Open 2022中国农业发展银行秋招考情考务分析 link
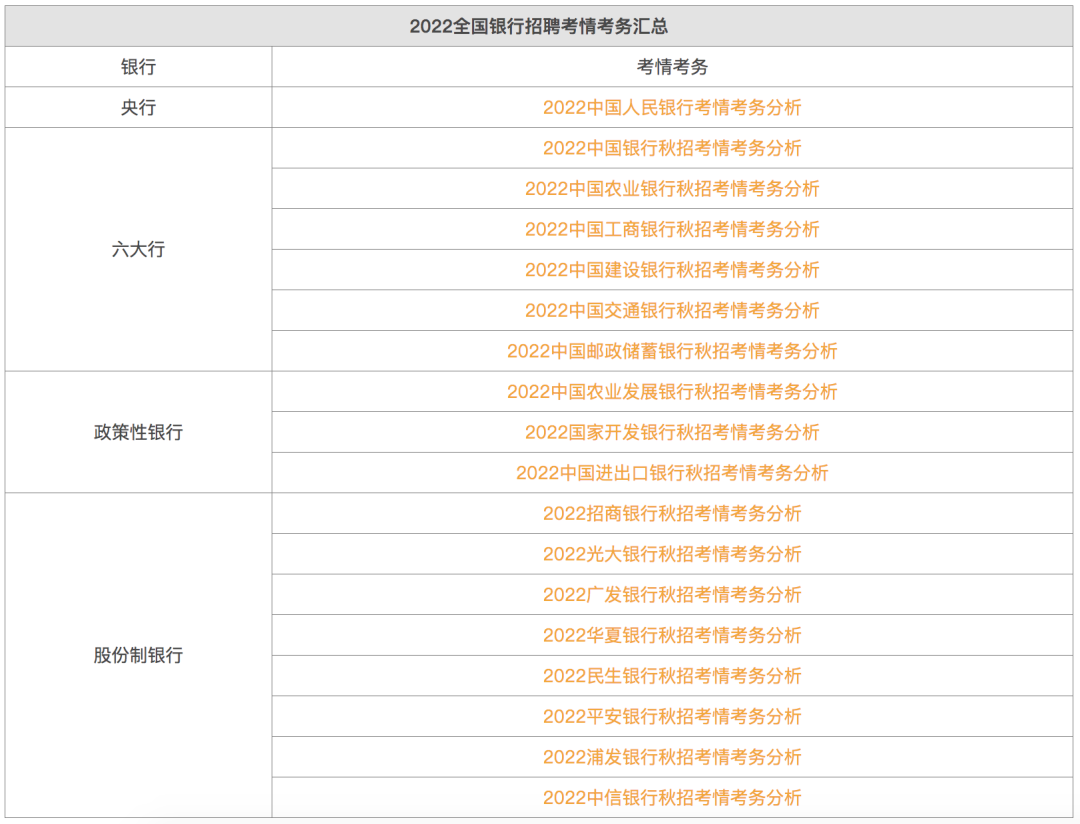 [672, 392]
